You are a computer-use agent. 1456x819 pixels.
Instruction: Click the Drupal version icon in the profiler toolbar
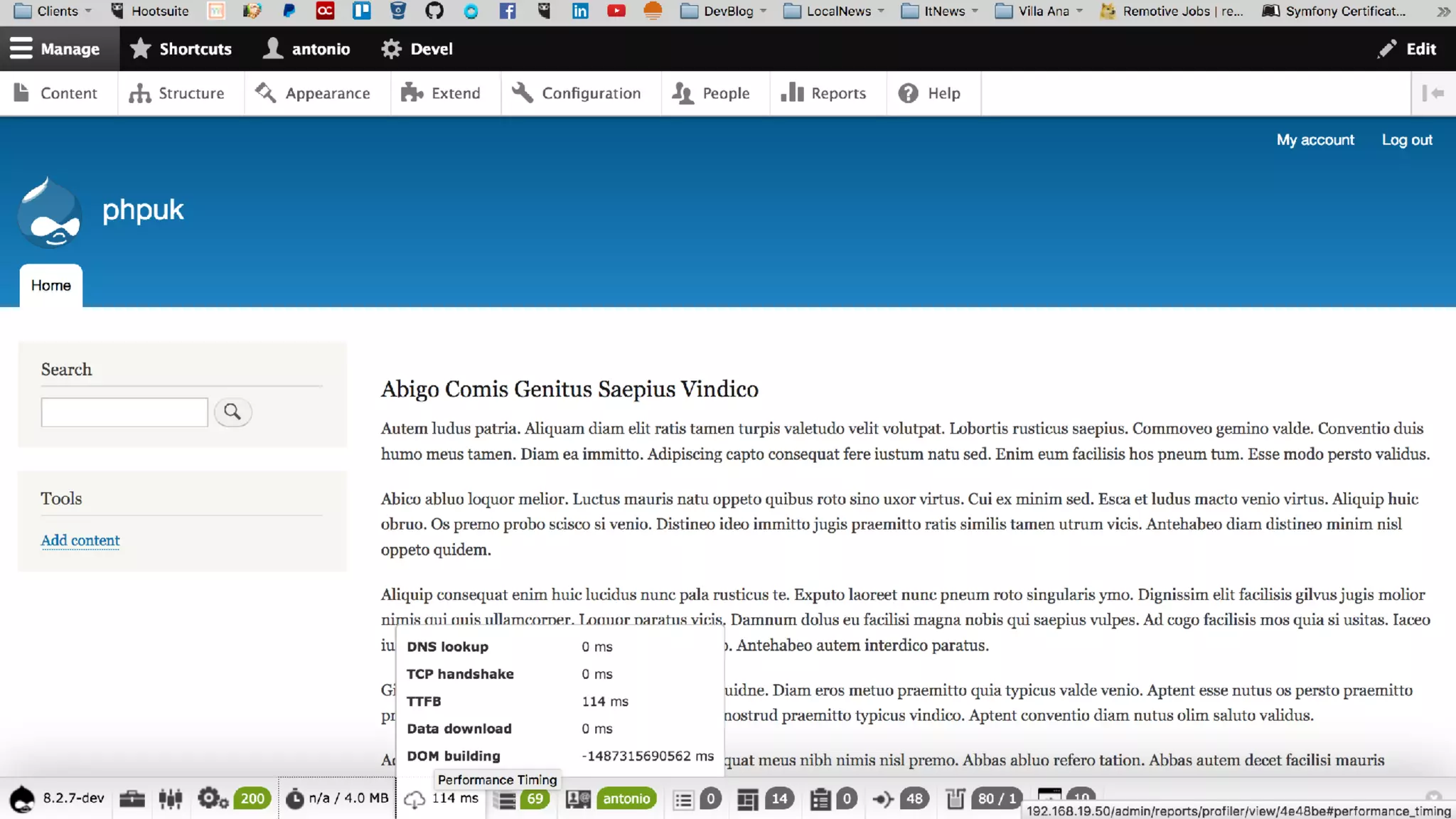coord(23,798)
